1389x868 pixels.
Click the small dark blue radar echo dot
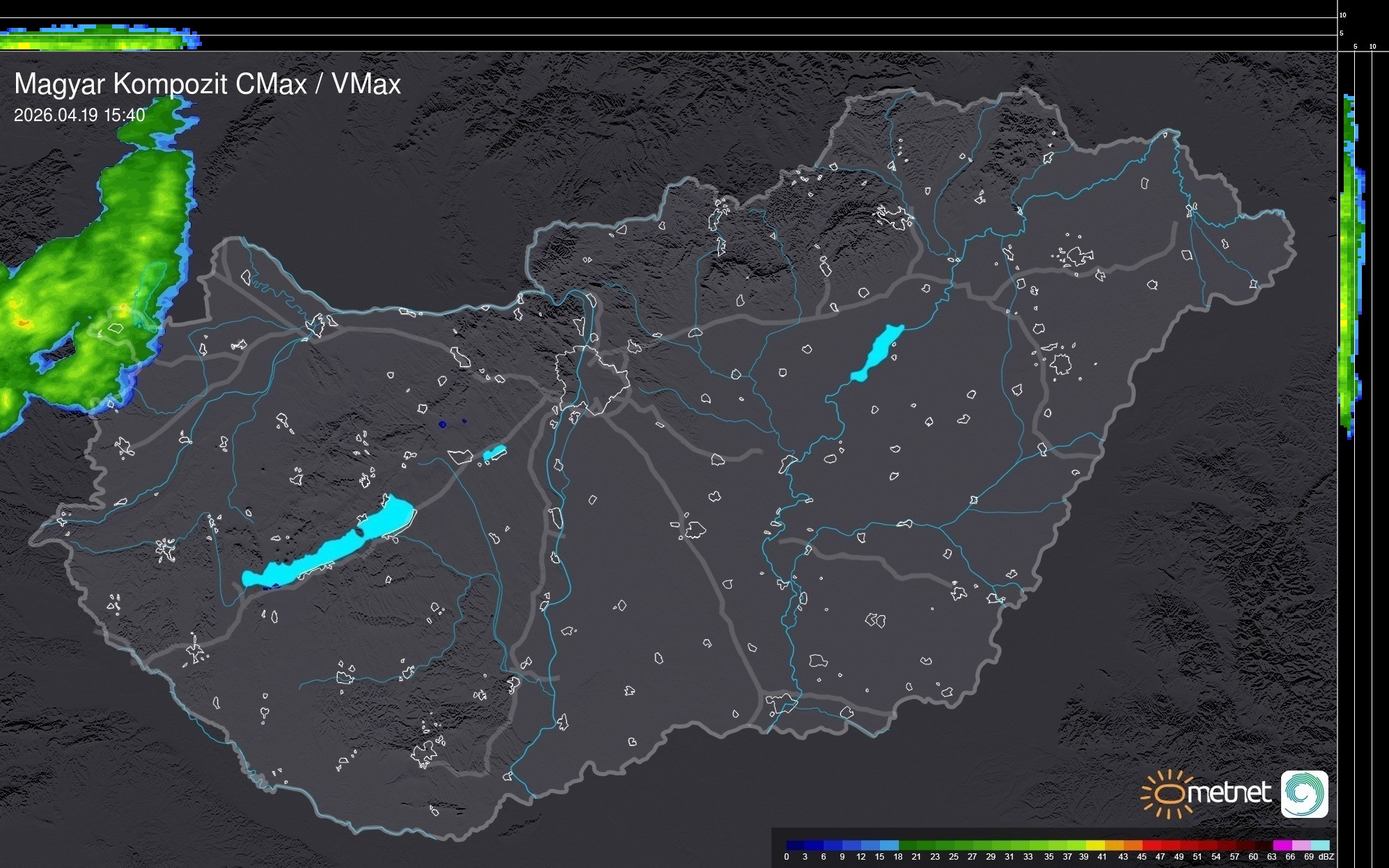(442, 424)
